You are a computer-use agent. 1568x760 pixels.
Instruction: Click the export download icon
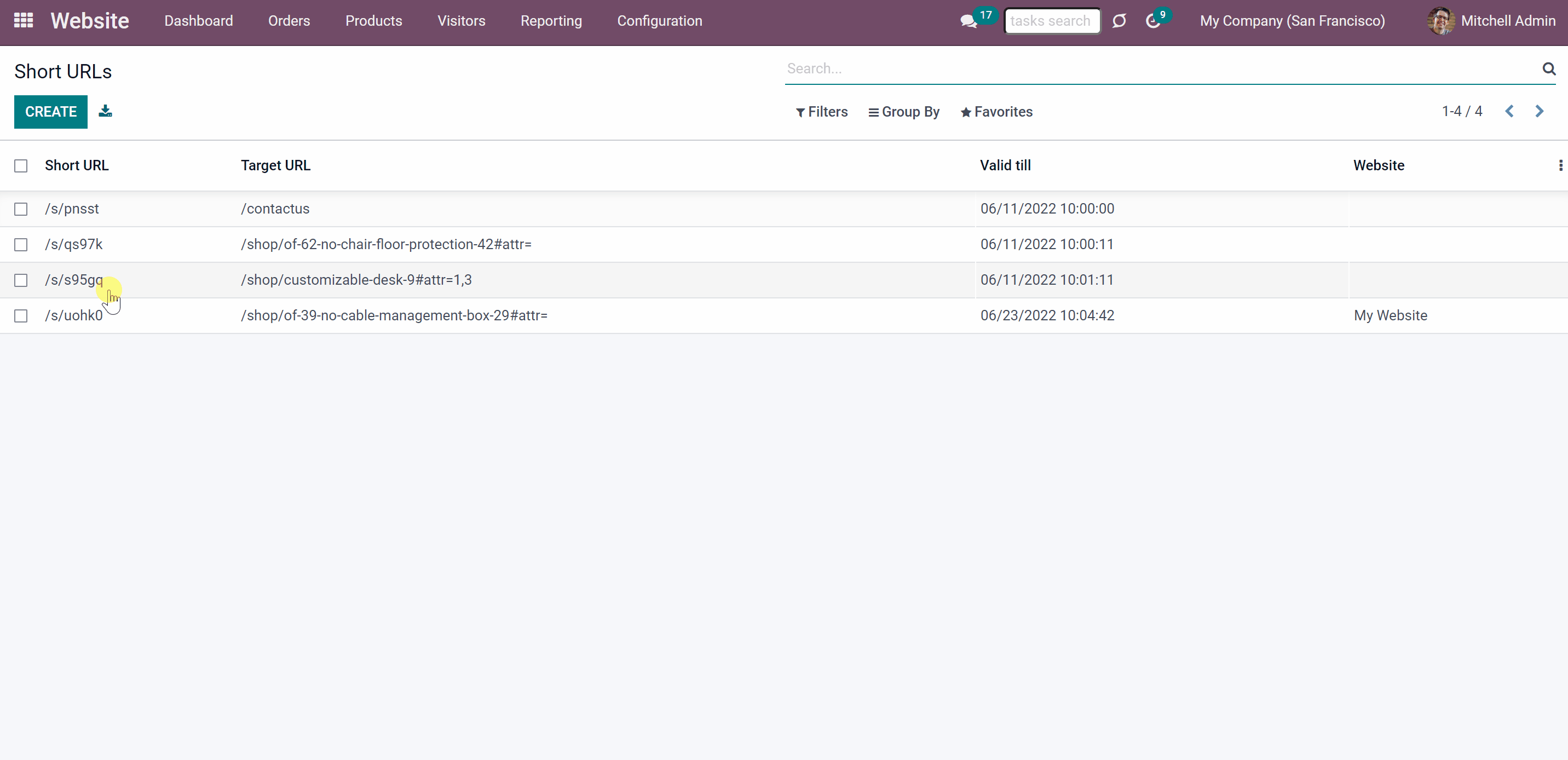tap(105, 112)
